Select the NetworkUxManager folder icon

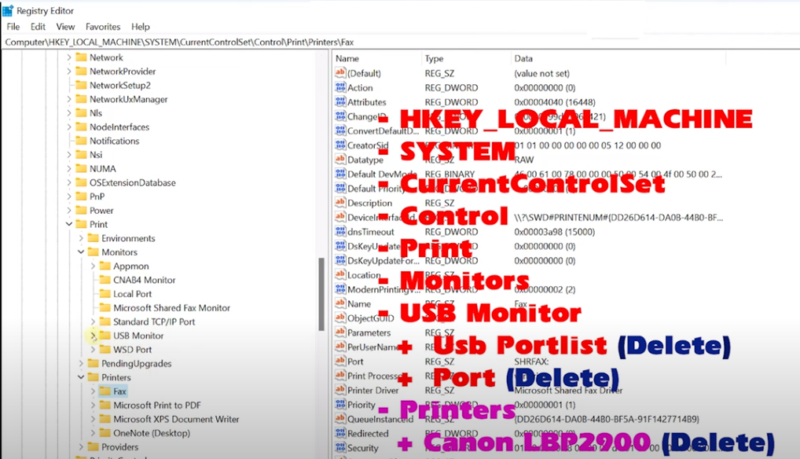coord(81,98)
